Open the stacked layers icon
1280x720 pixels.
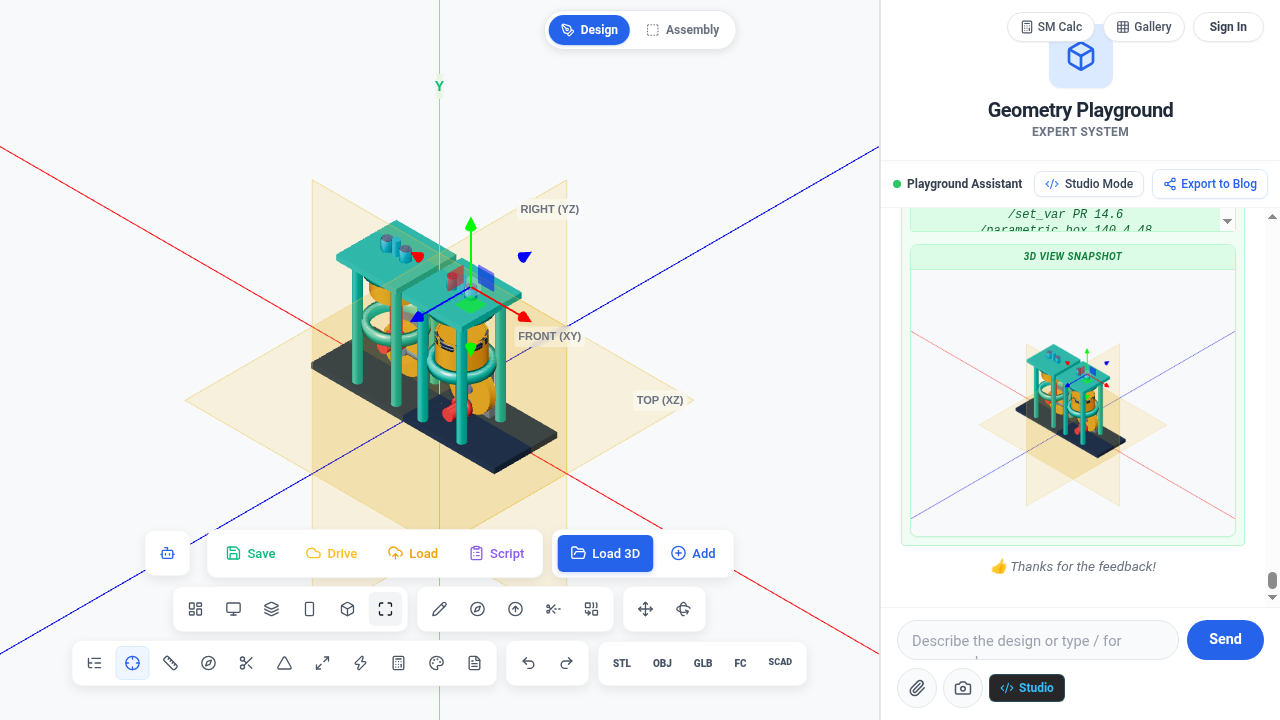click(272, 609)
